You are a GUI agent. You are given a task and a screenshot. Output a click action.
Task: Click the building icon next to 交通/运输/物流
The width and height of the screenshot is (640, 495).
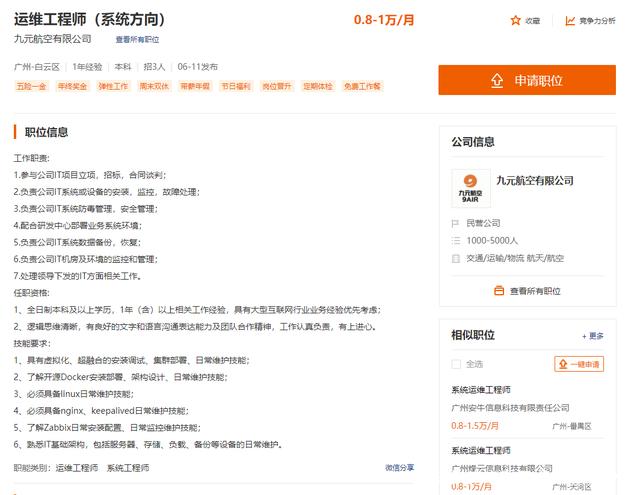[x=456, y=258]
